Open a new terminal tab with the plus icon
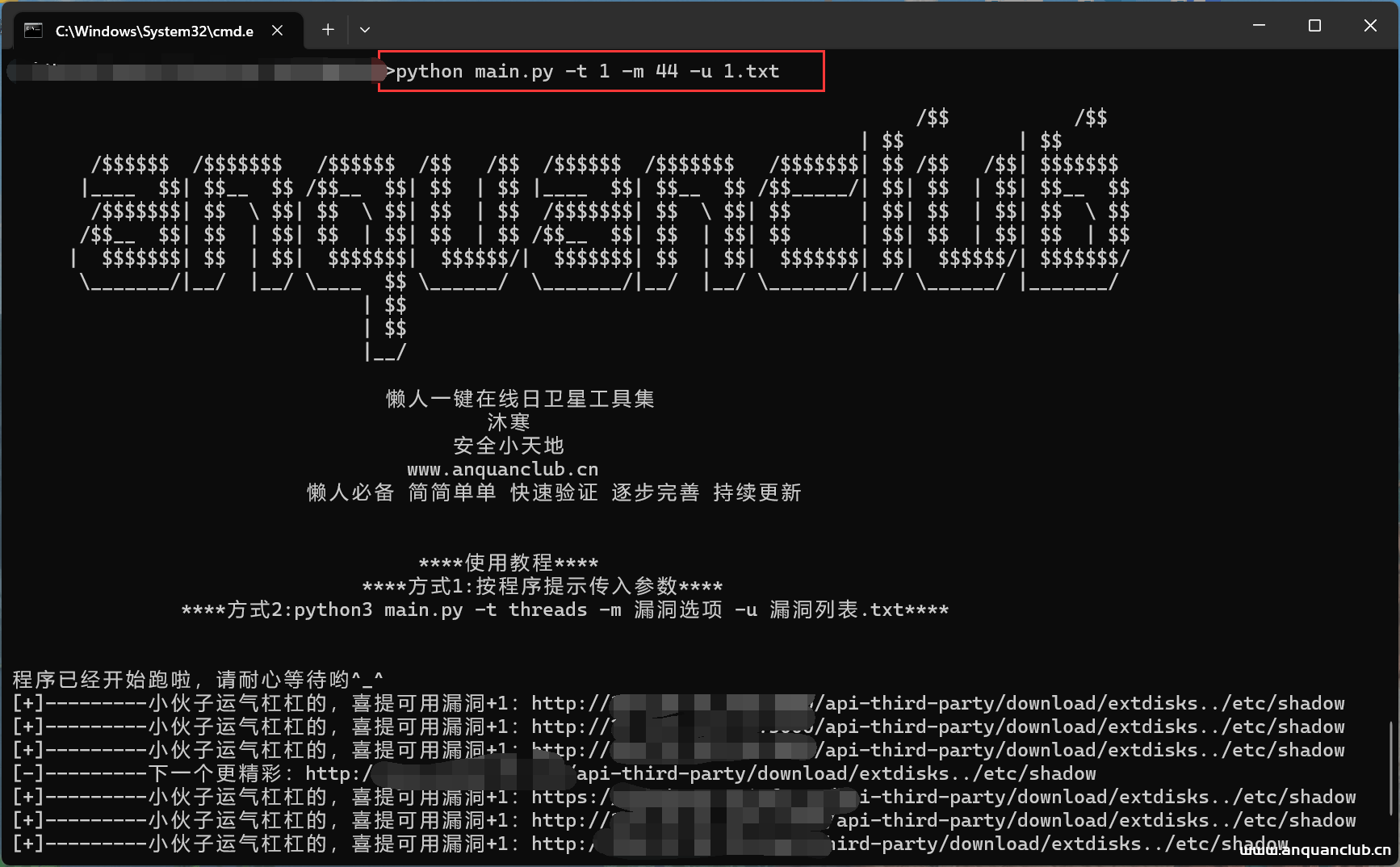The image size is (1400, 867). [x=328, y=29]
